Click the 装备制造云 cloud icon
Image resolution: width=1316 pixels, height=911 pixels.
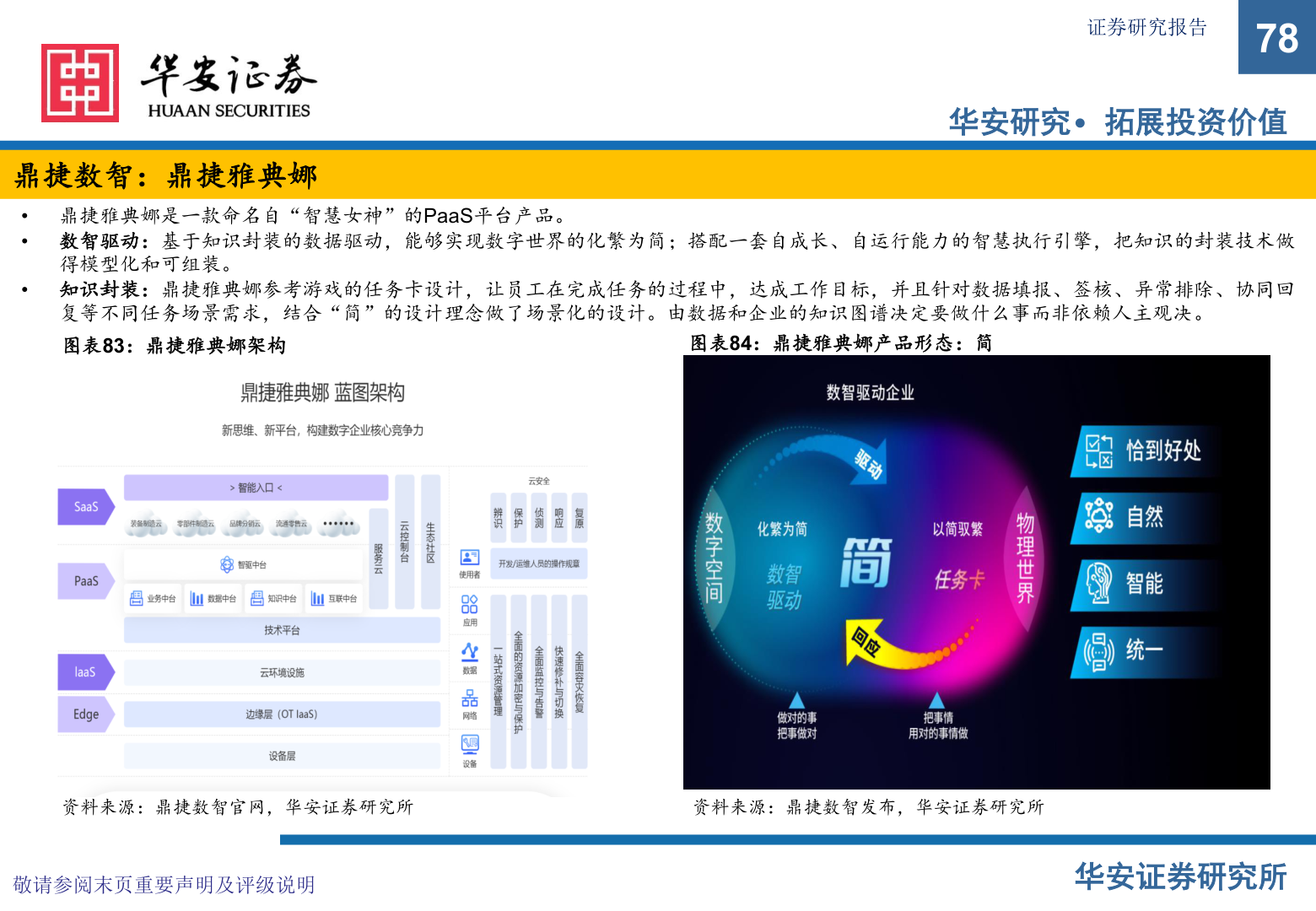146,523
